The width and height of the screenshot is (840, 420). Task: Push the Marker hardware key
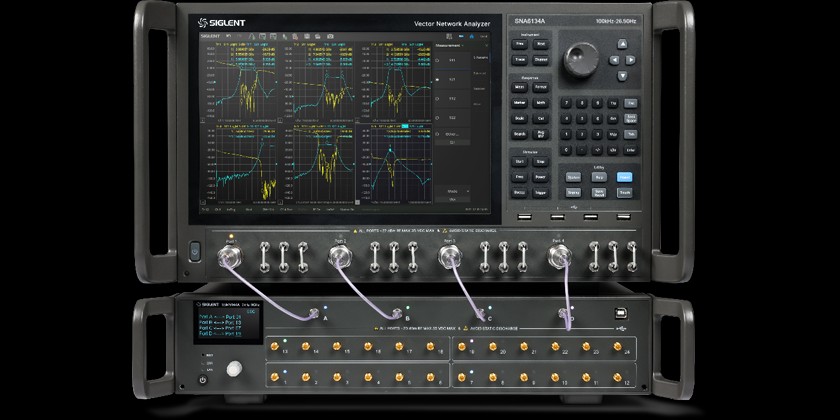[x=520, y=103]
